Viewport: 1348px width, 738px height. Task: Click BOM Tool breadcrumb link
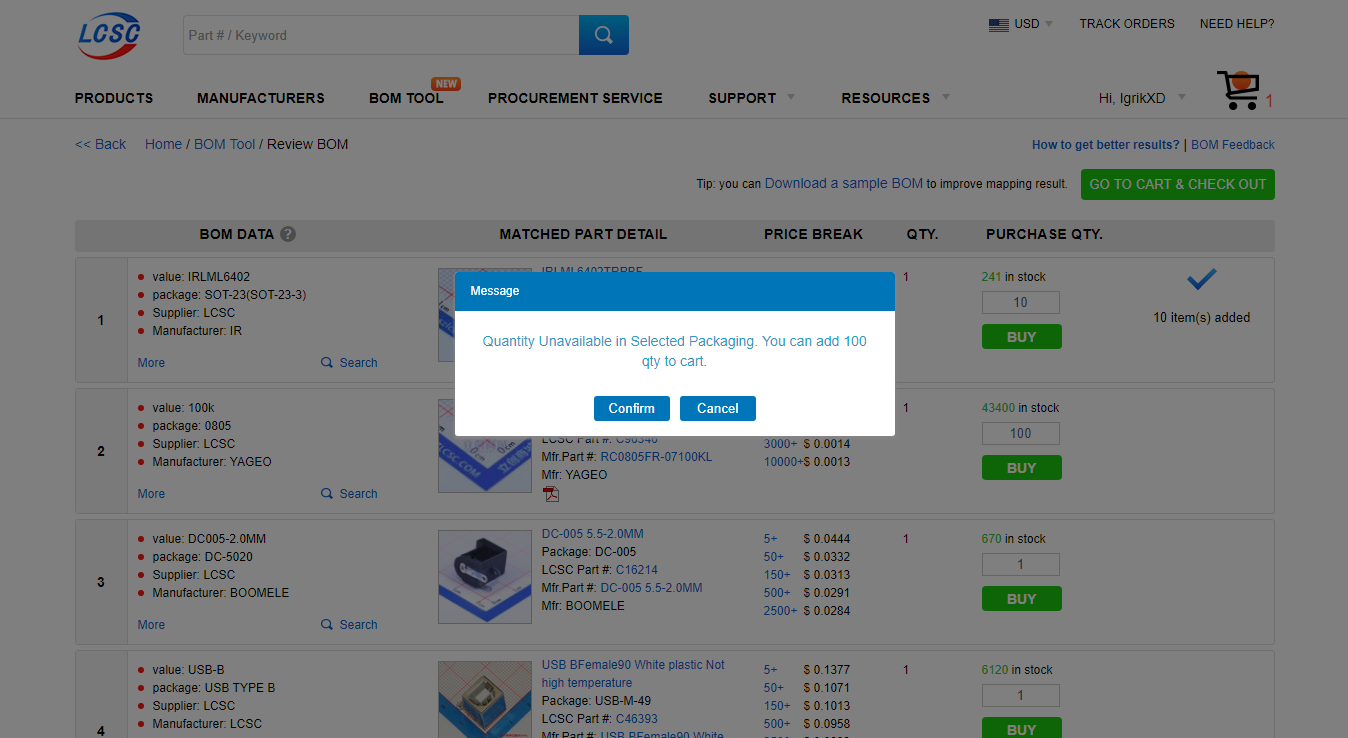(224, 144)
